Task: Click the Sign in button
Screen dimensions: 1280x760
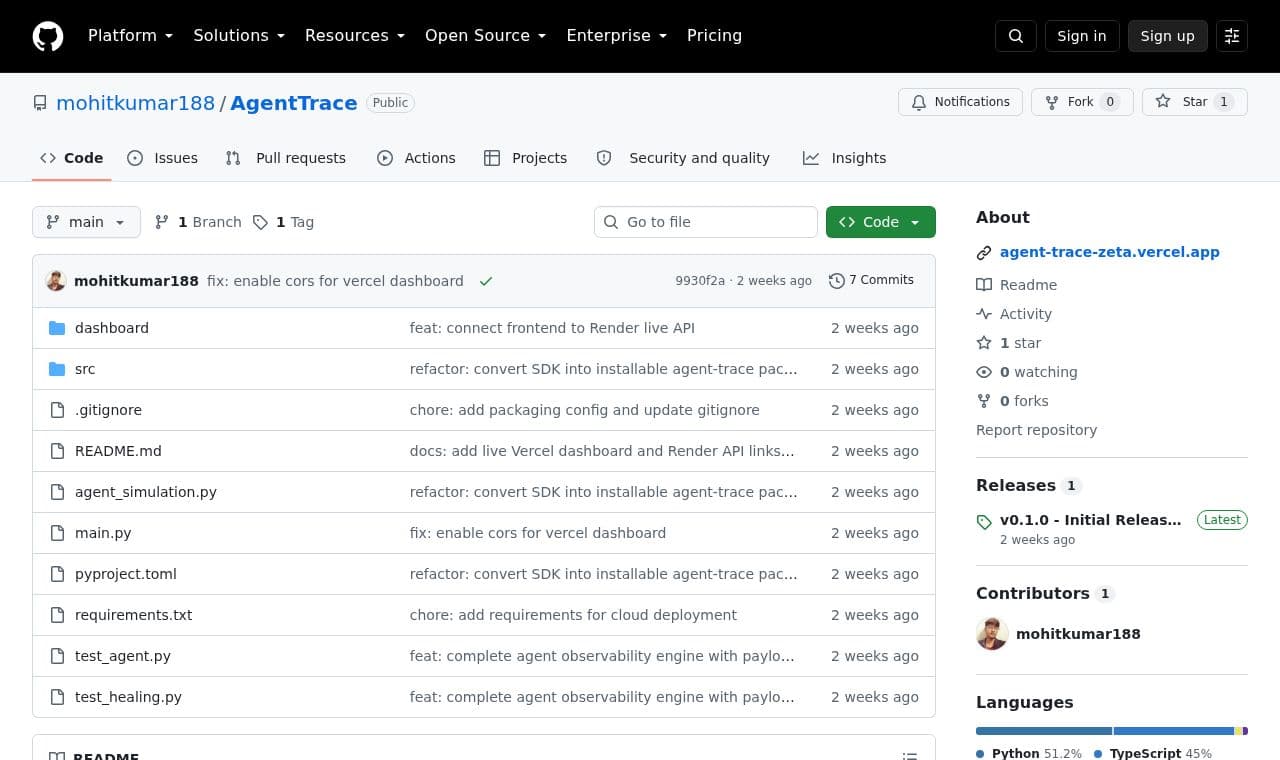Action: point(1082,36)
